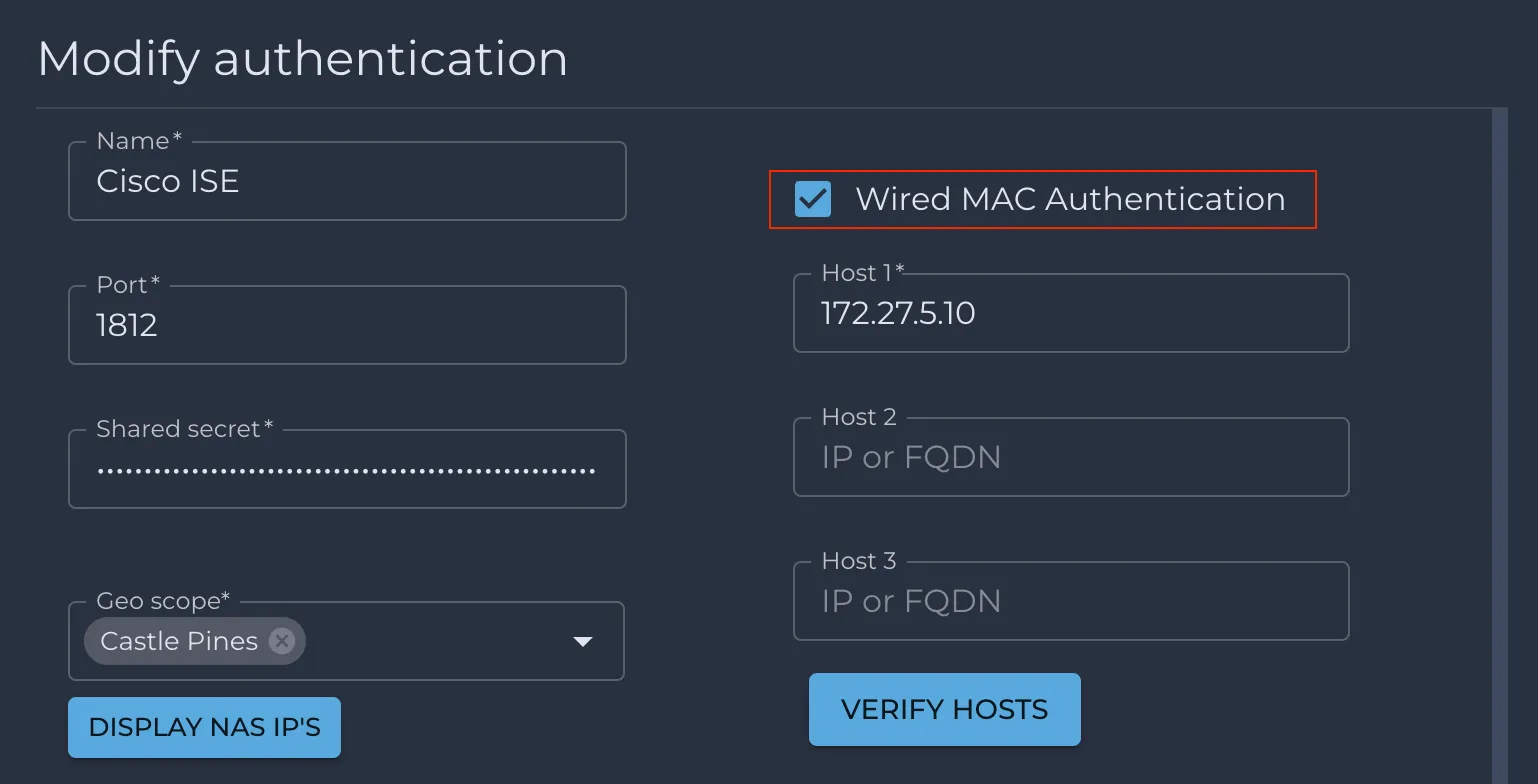The image size is (1538, 784).
Task: Click the vertical scrollbar of the form
Action: (1499, 446)
